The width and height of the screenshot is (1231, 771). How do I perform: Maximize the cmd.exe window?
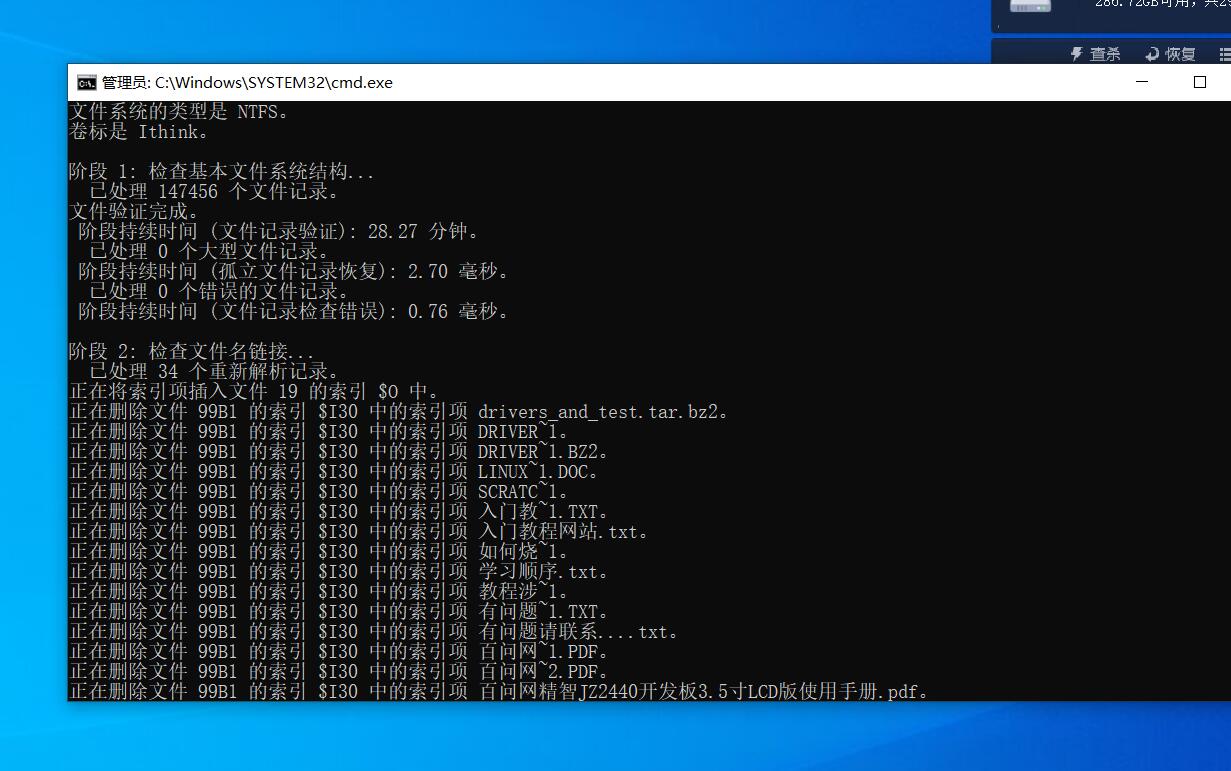(1200, 83)
